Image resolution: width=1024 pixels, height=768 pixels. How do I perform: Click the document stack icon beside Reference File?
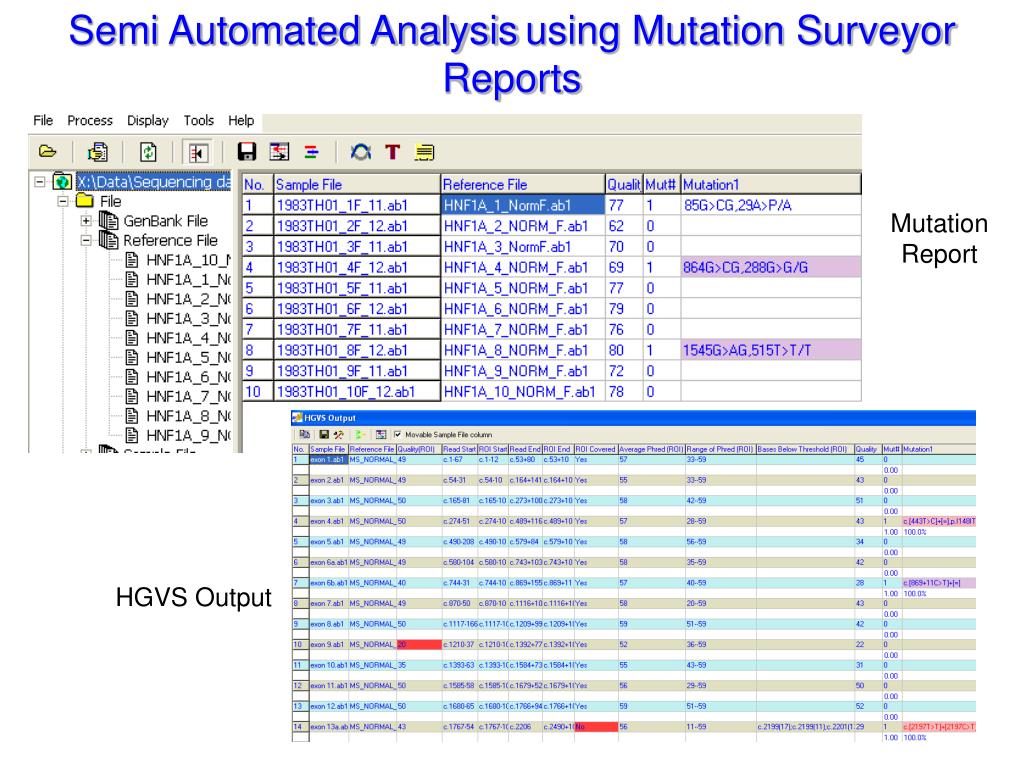[108, 240]
